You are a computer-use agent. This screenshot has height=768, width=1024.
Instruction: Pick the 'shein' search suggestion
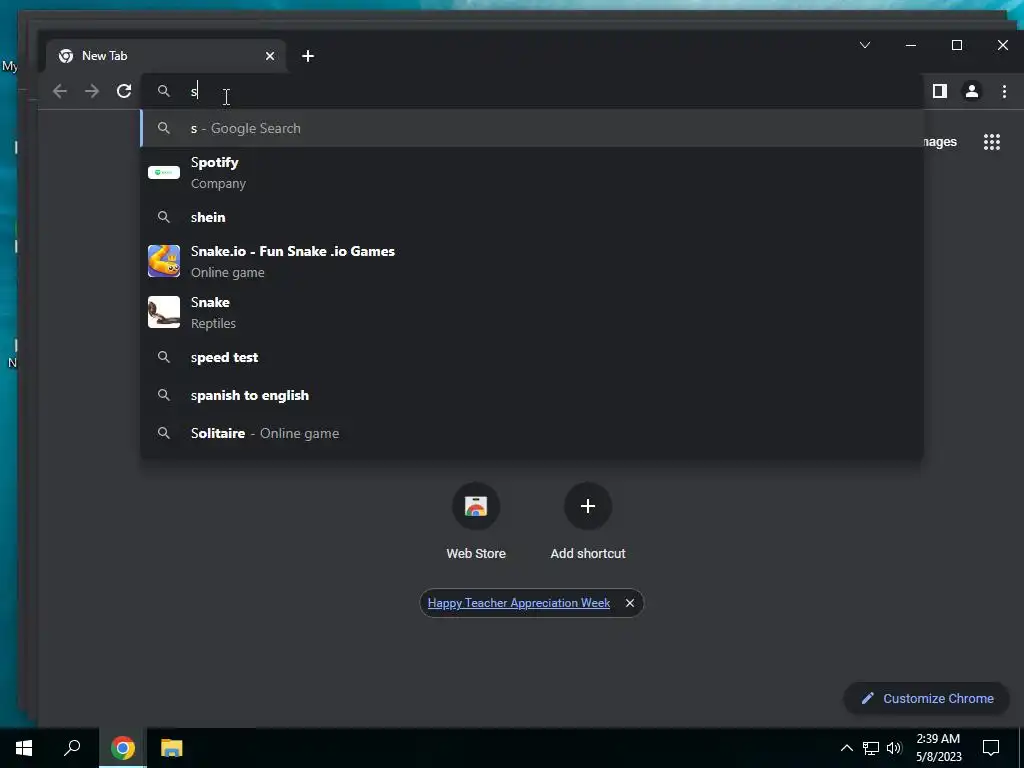pos(532,217)
